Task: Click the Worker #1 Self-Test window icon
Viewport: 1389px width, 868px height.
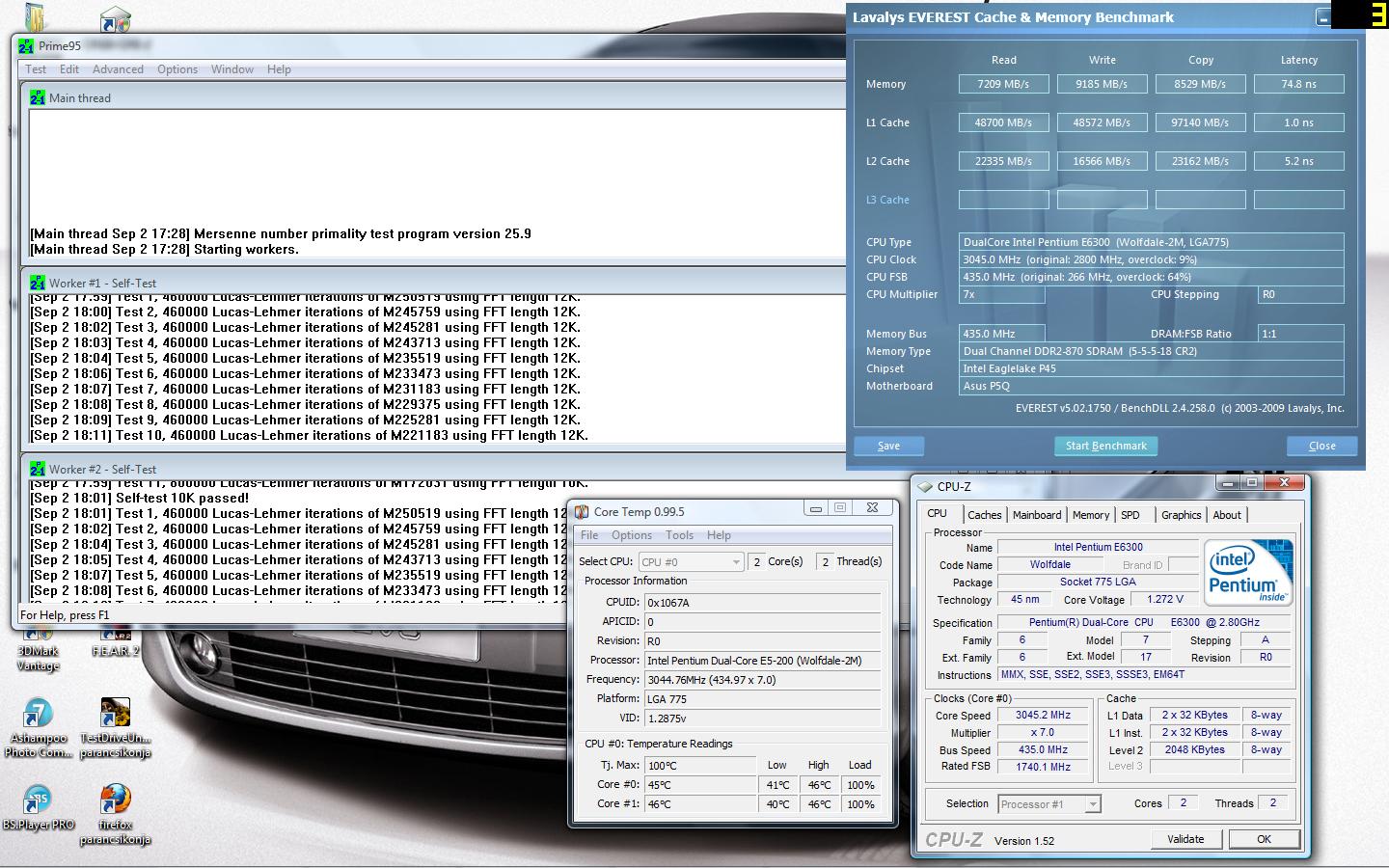Action: pyautogui.click(x=38, y=283)
